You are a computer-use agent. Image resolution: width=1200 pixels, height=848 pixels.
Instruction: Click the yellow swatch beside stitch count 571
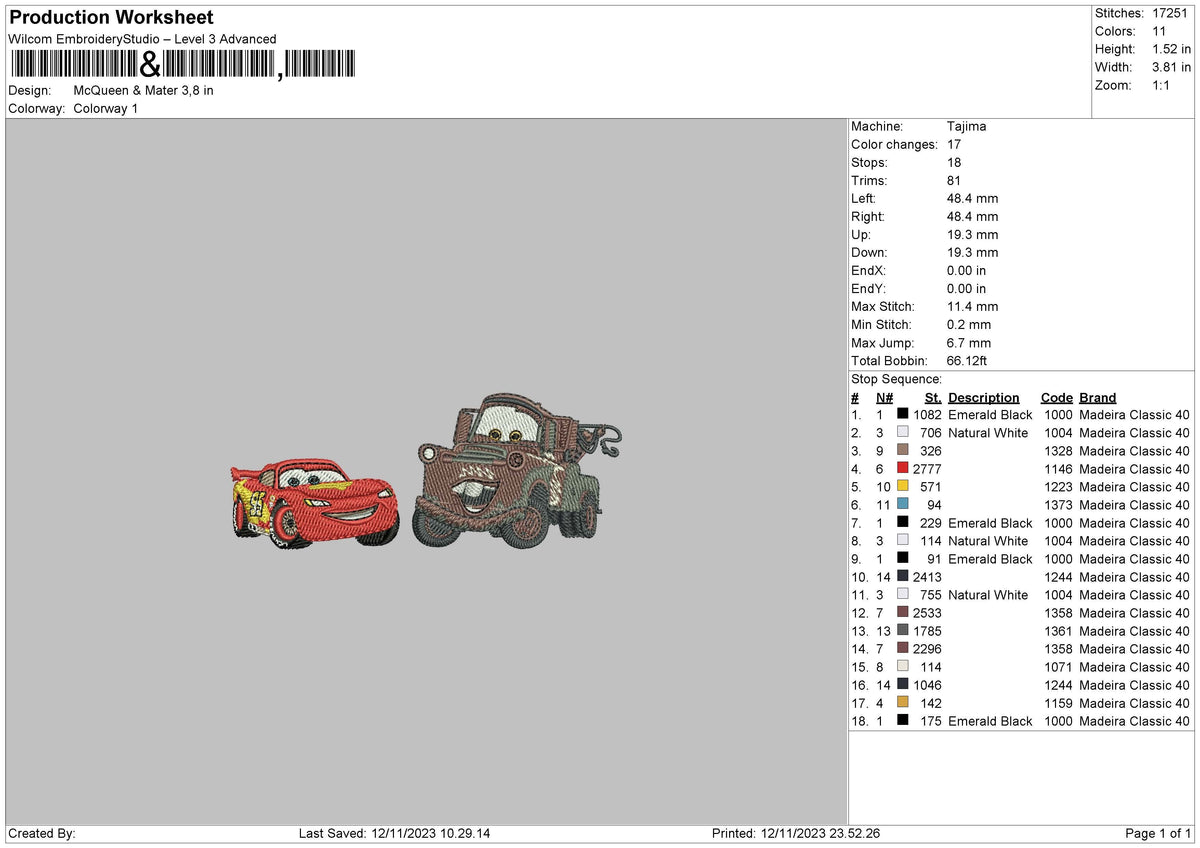coord(903,487)
